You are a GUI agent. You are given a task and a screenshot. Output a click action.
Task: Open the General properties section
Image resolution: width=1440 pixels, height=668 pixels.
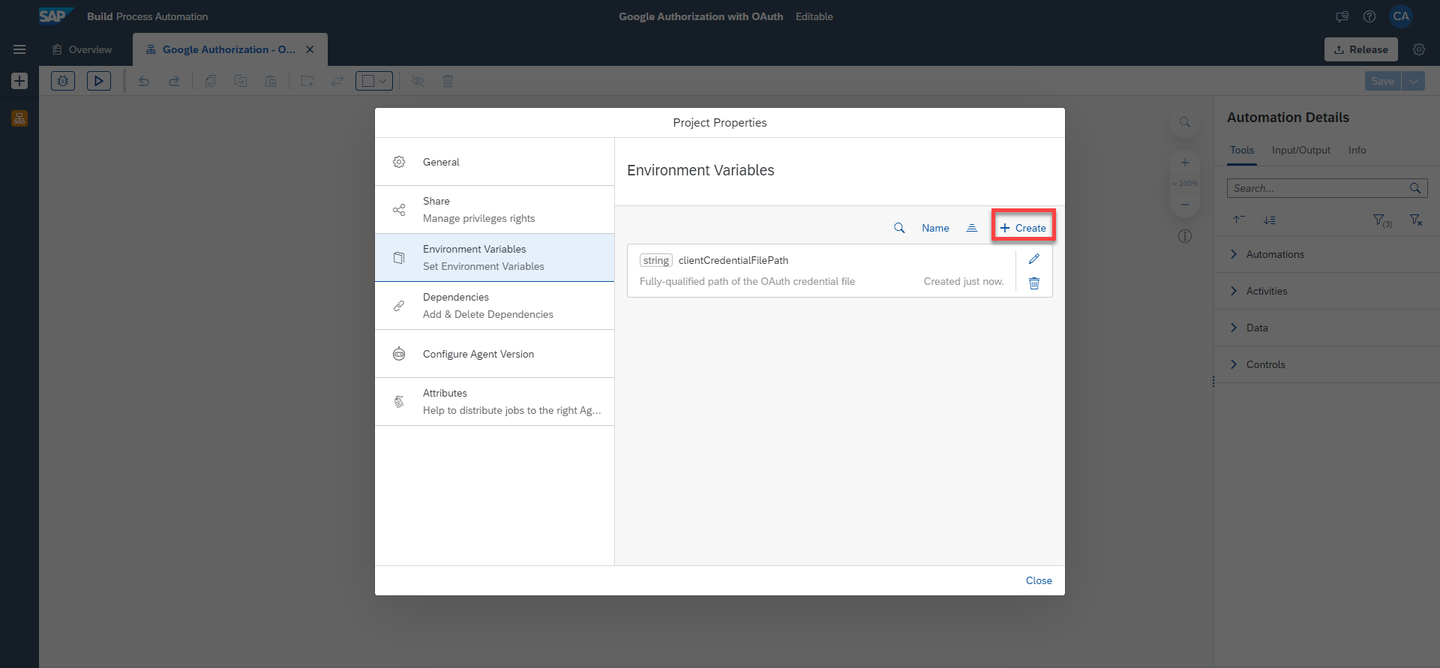[495, 162]
